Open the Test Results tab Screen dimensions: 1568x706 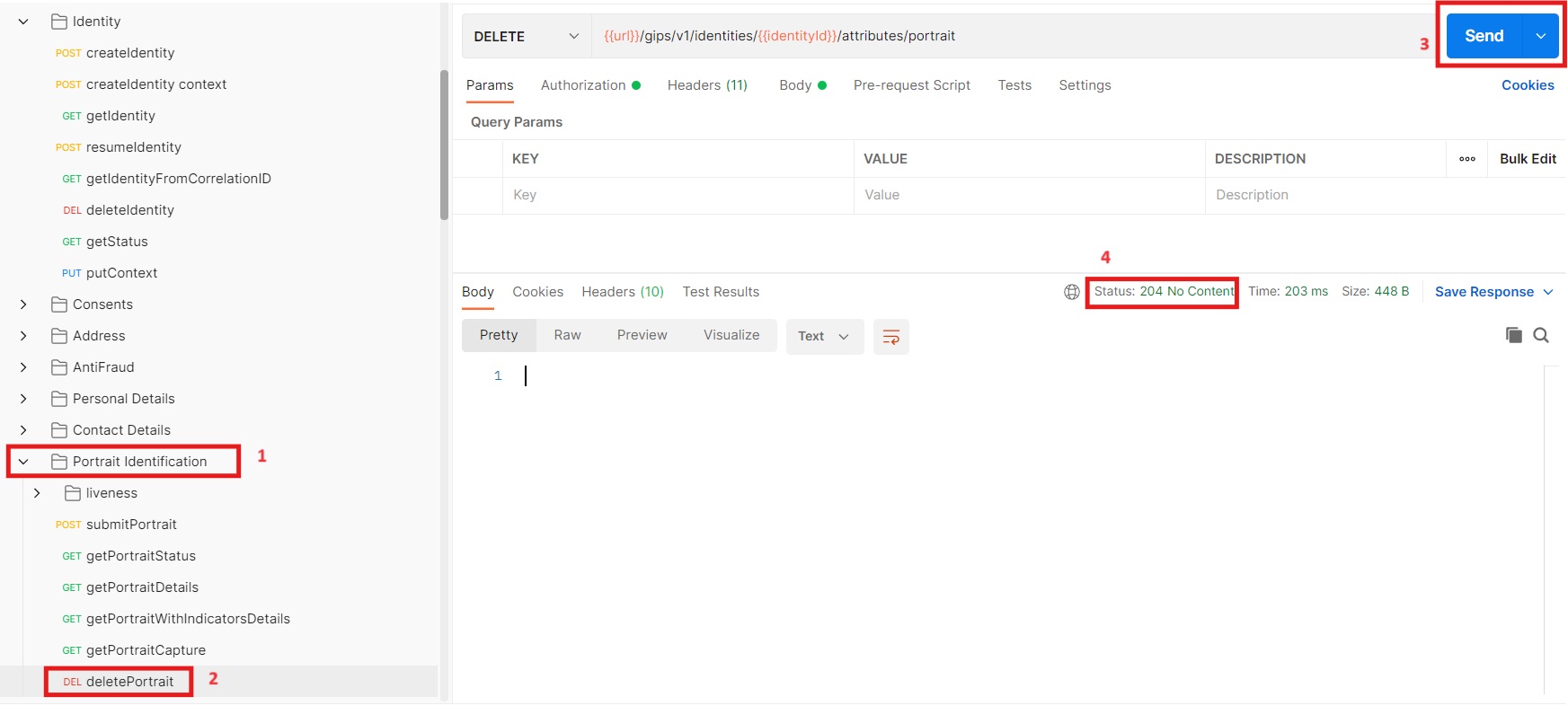coord(721,292)
